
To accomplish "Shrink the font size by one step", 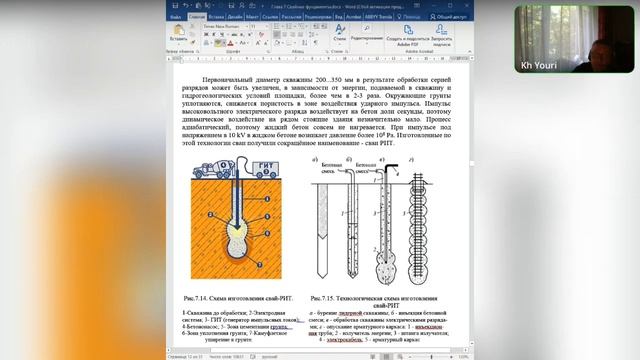I will [266, 42].
